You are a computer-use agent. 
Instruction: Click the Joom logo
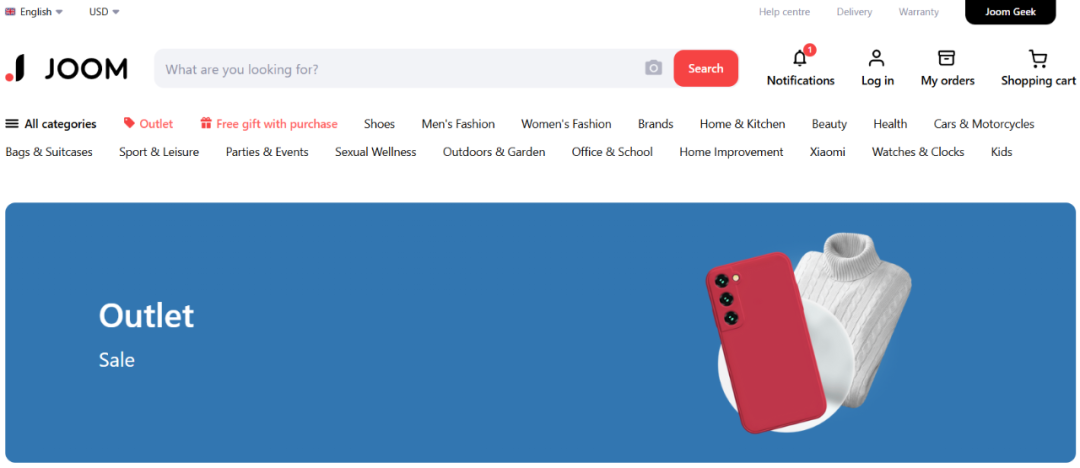[67, 68]
